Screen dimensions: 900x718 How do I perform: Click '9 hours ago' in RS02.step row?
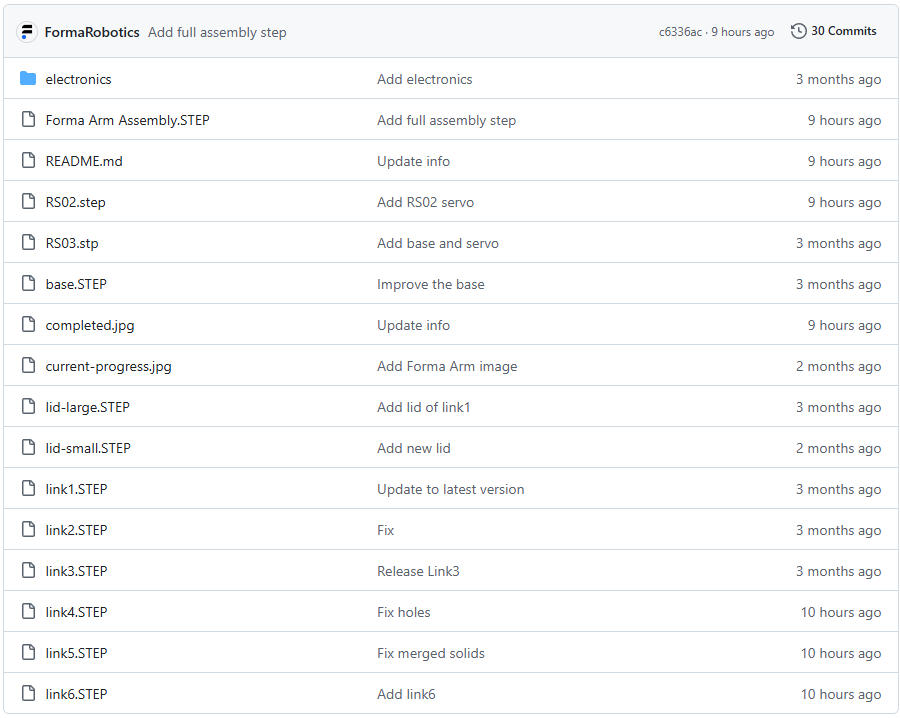tap(844, 202)
